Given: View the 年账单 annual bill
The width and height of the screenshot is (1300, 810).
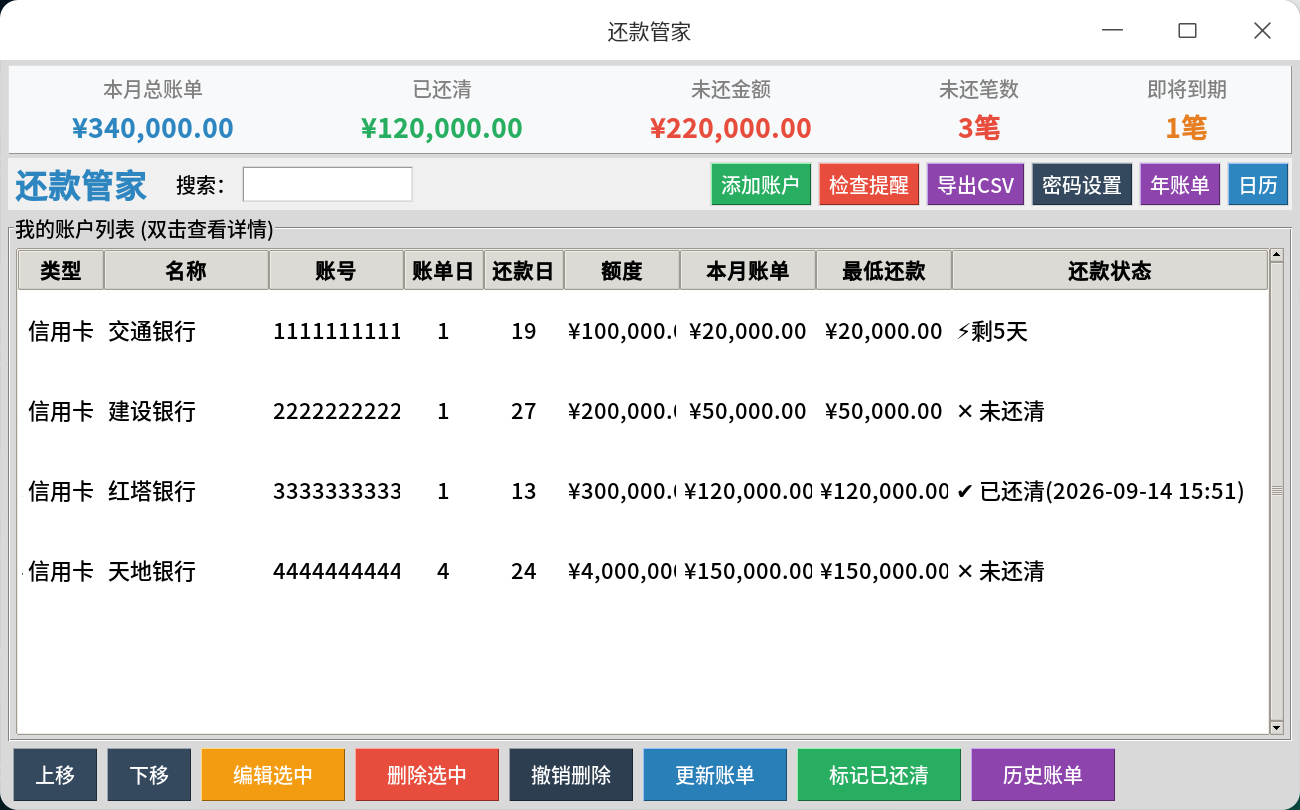Looking at the screenshot, I should coord(1180,185).
